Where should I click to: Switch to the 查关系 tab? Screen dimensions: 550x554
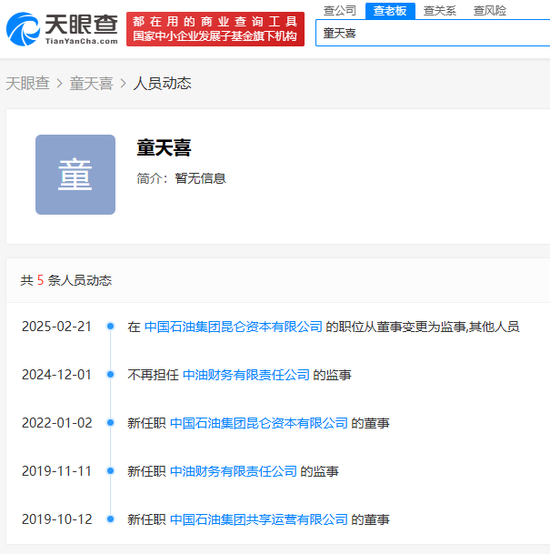click(440, 11)
